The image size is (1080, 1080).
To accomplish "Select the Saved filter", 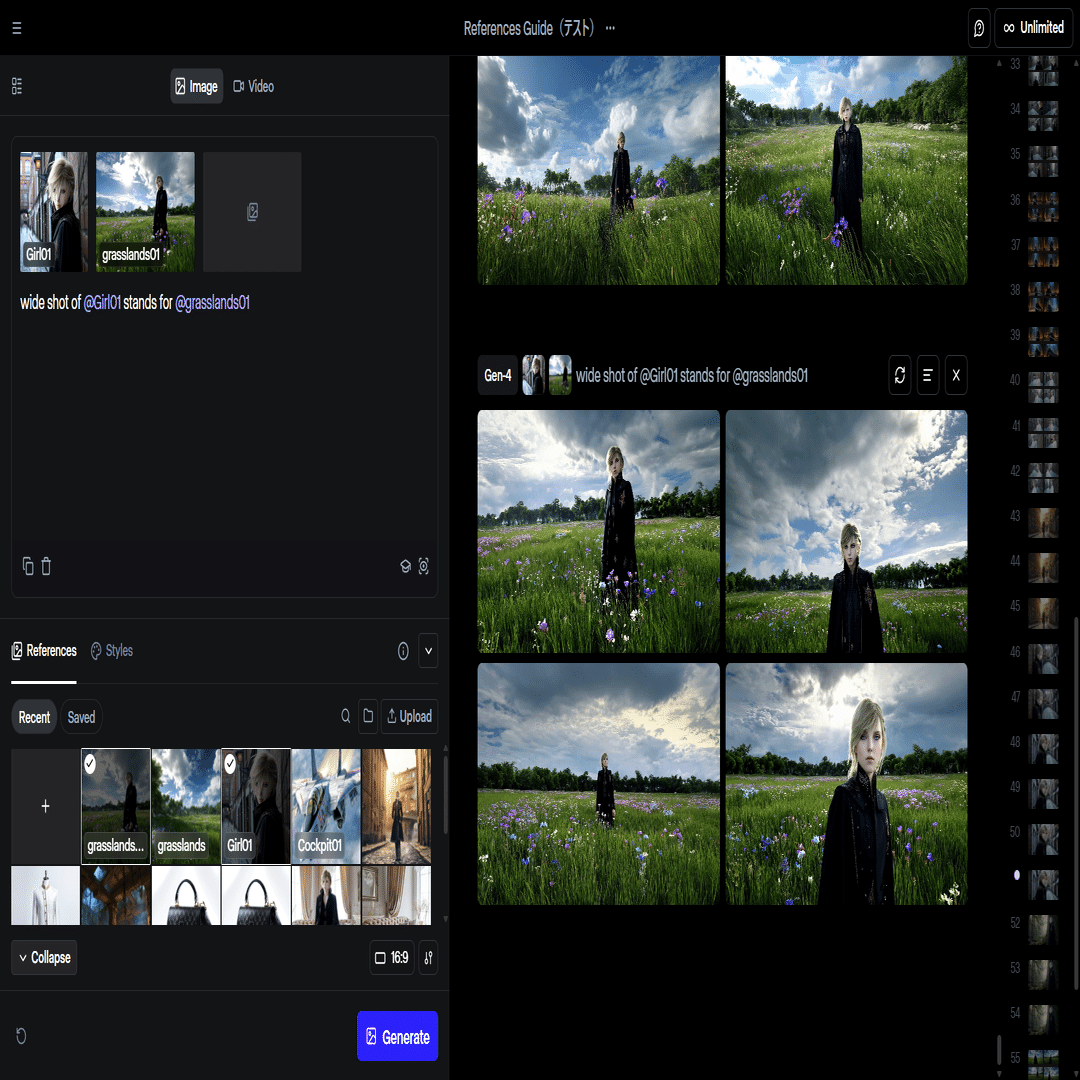I will click(81, 717).
